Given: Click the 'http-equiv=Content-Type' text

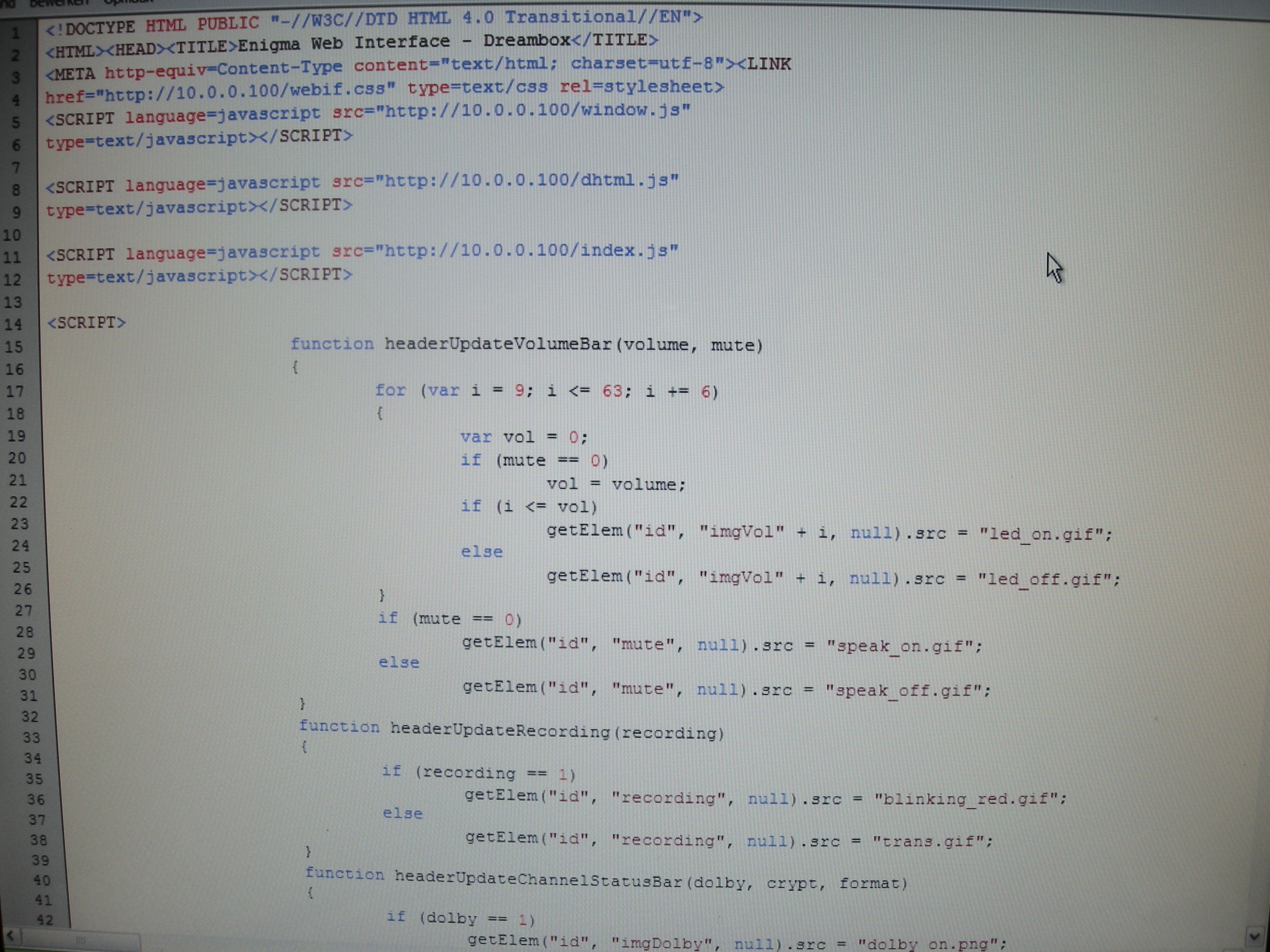Looking at the screenshot, I should click(x=223, y=70).
